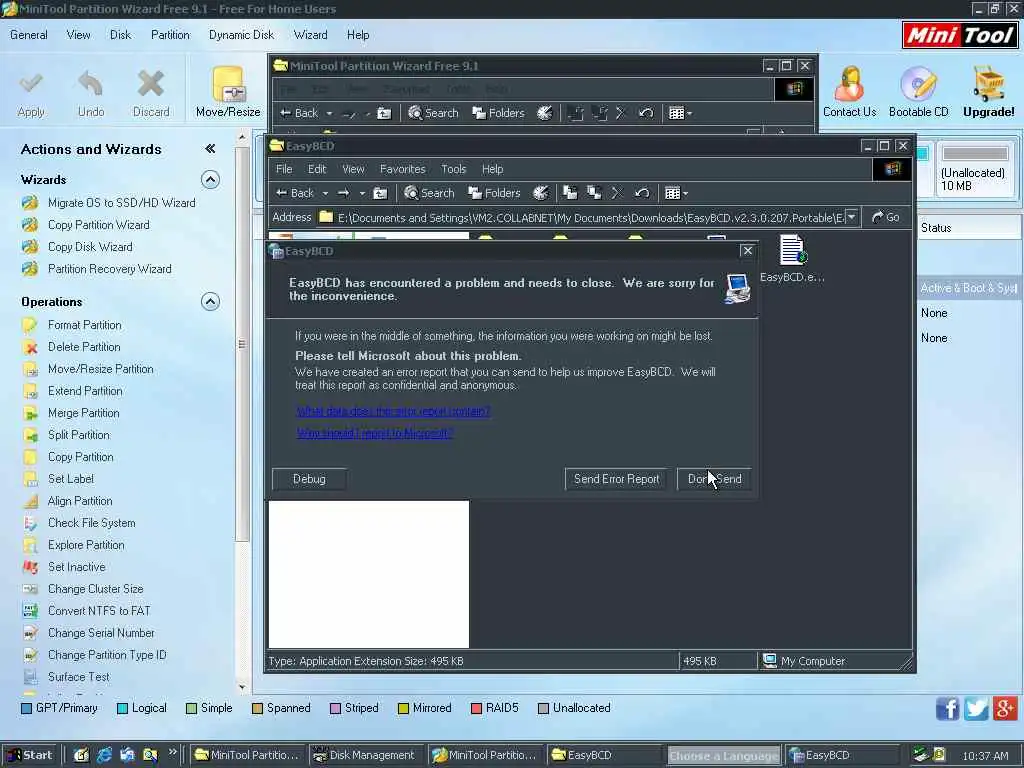Open the Back history dropdown in EasyBCD explorer
1024x768 pixels.
325,193
